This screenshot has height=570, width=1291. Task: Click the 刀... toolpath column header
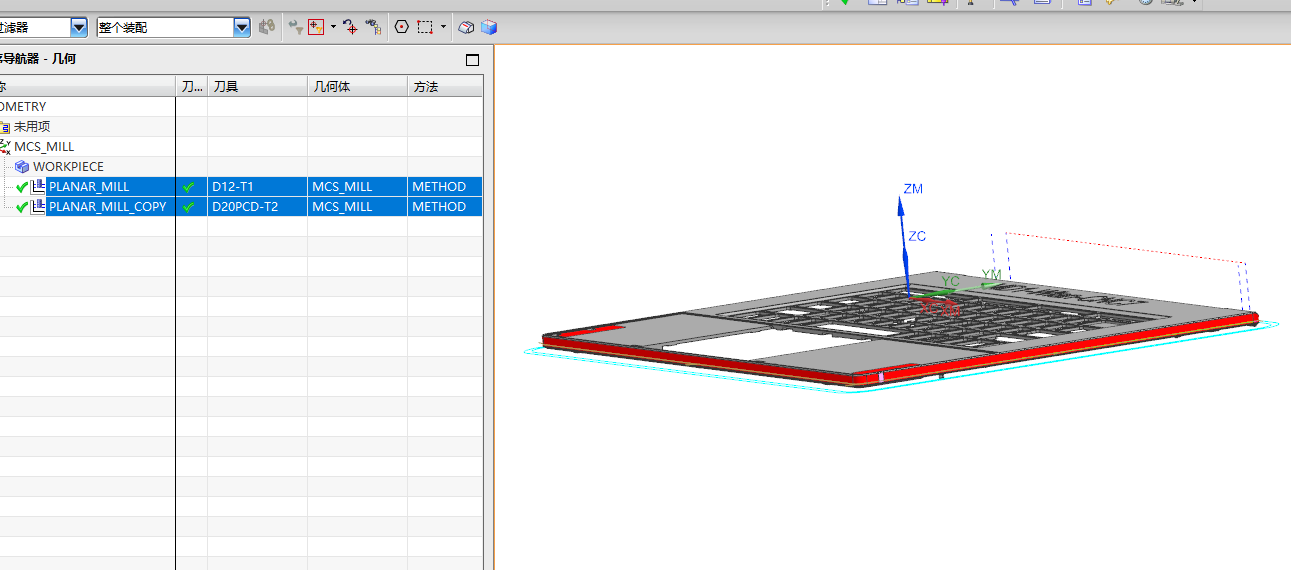point(192,87)
